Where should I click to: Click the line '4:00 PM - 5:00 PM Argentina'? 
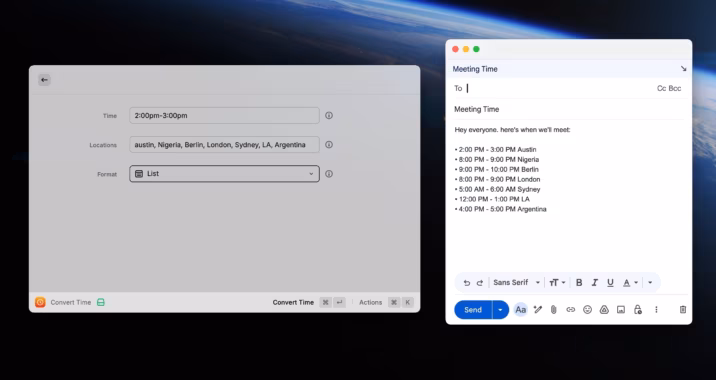pyautogui.click(x=500, y=209)
